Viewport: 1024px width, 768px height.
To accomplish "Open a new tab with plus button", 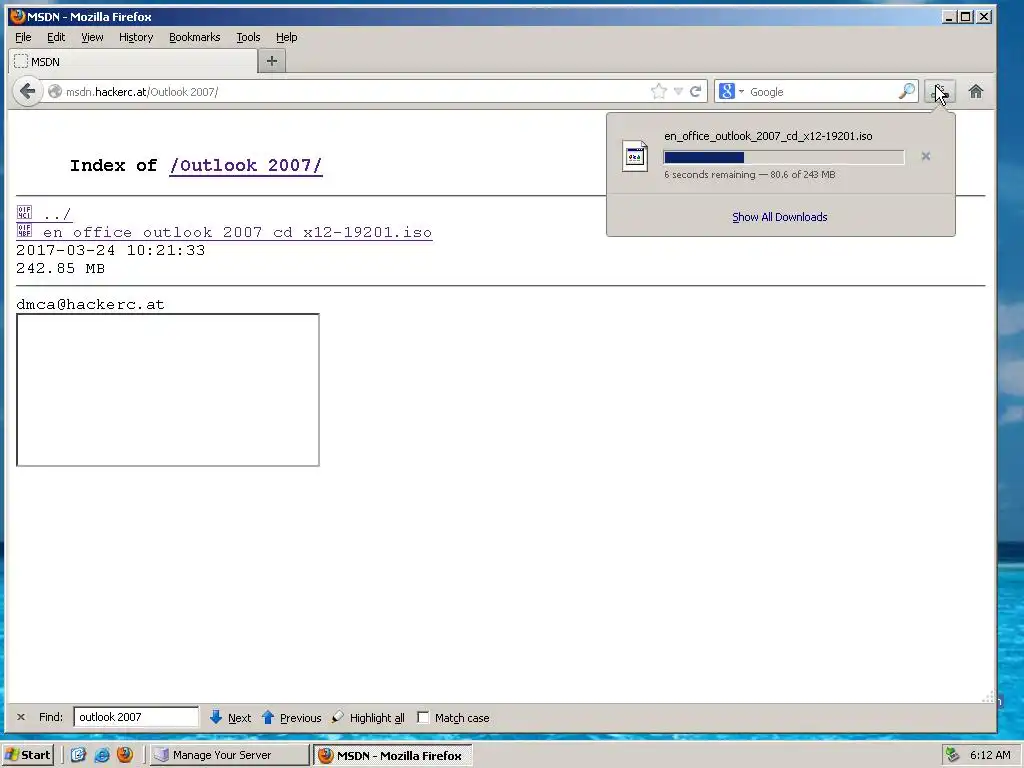I will coord(272,61).
